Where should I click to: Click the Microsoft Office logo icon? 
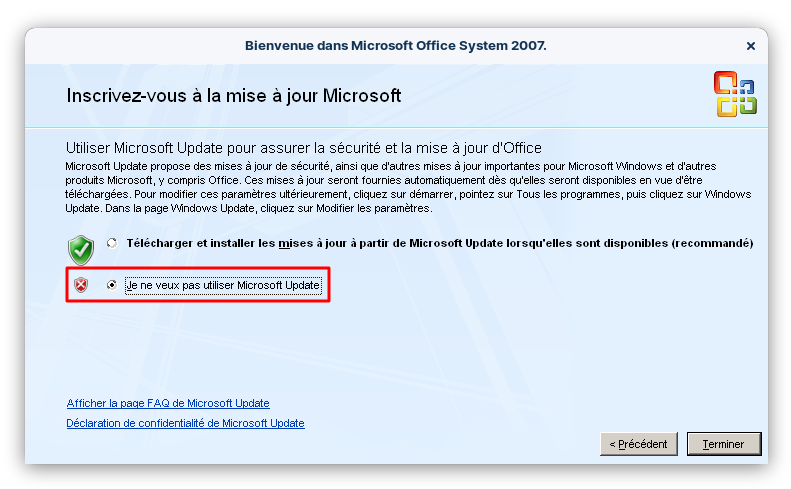tap(735, 94)
